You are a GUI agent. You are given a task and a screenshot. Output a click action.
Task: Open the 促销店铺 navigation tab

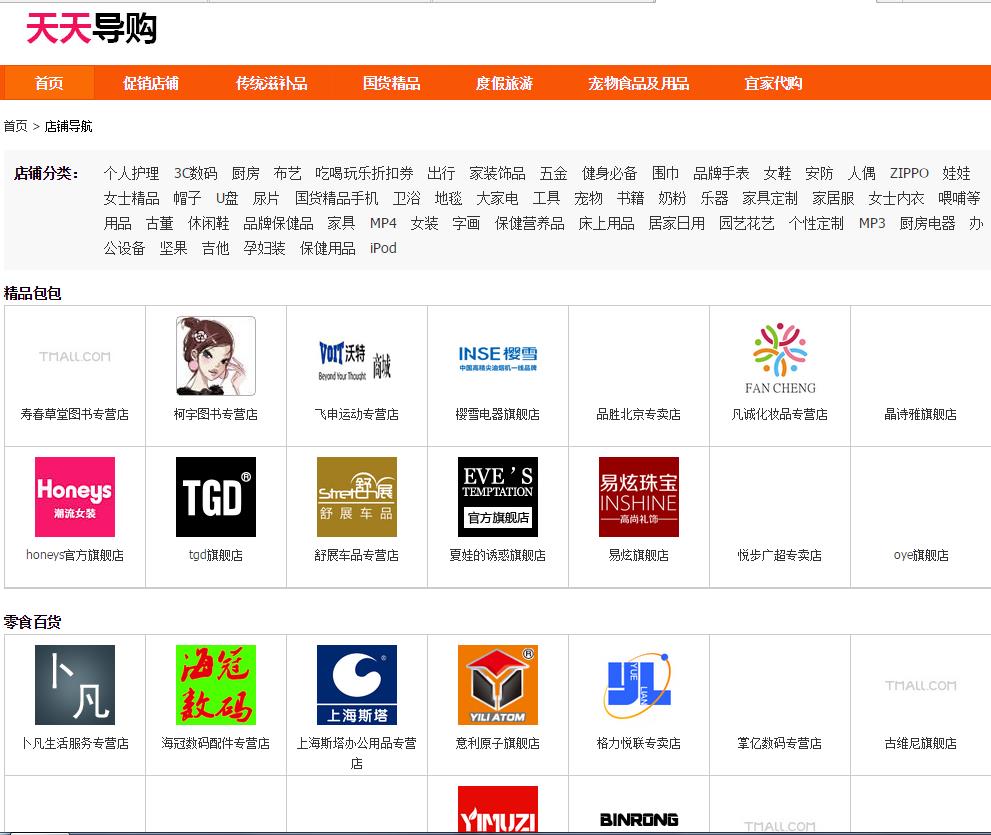150,83
